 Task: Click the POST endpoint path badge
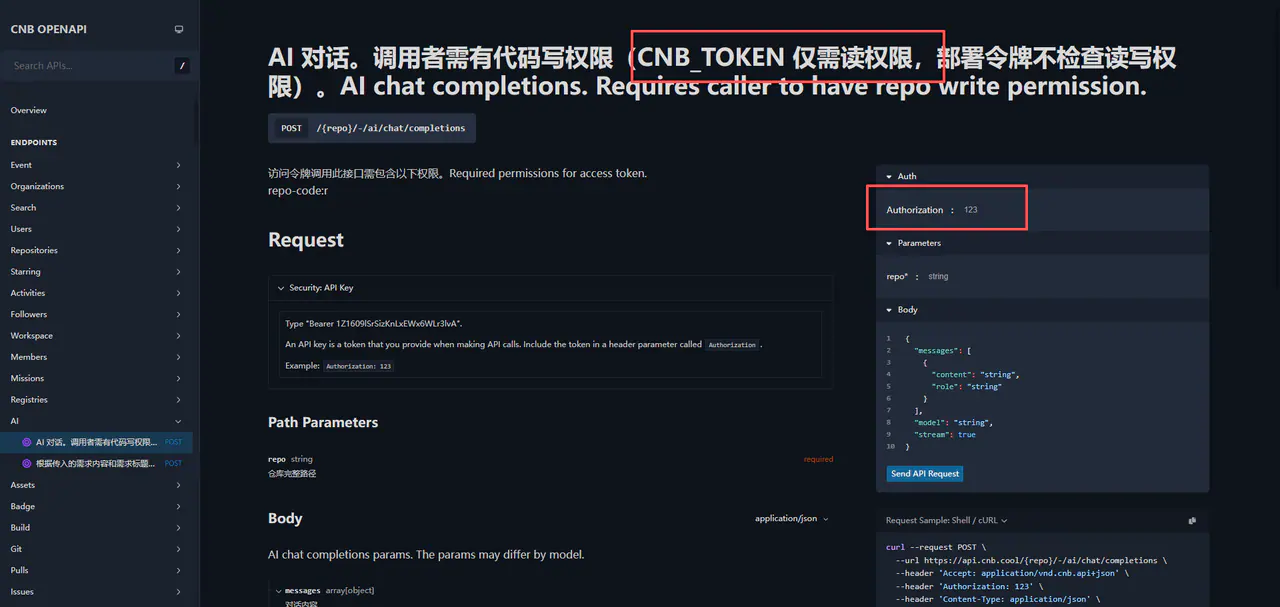pos(372,128)
